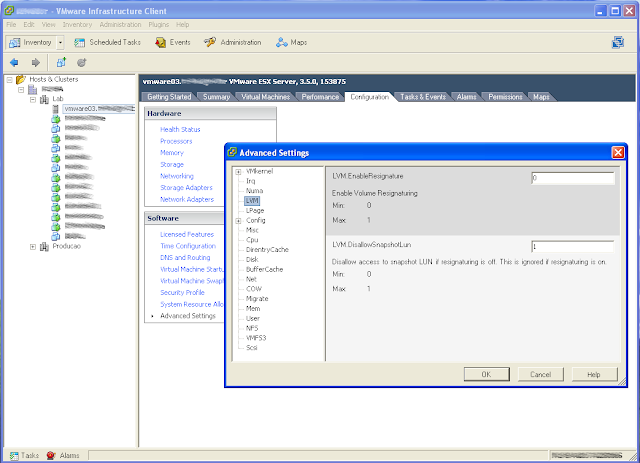The width and height of the screenshot is (640, 463).
Task: Open the Administration menu
Action: coord(120,24)
